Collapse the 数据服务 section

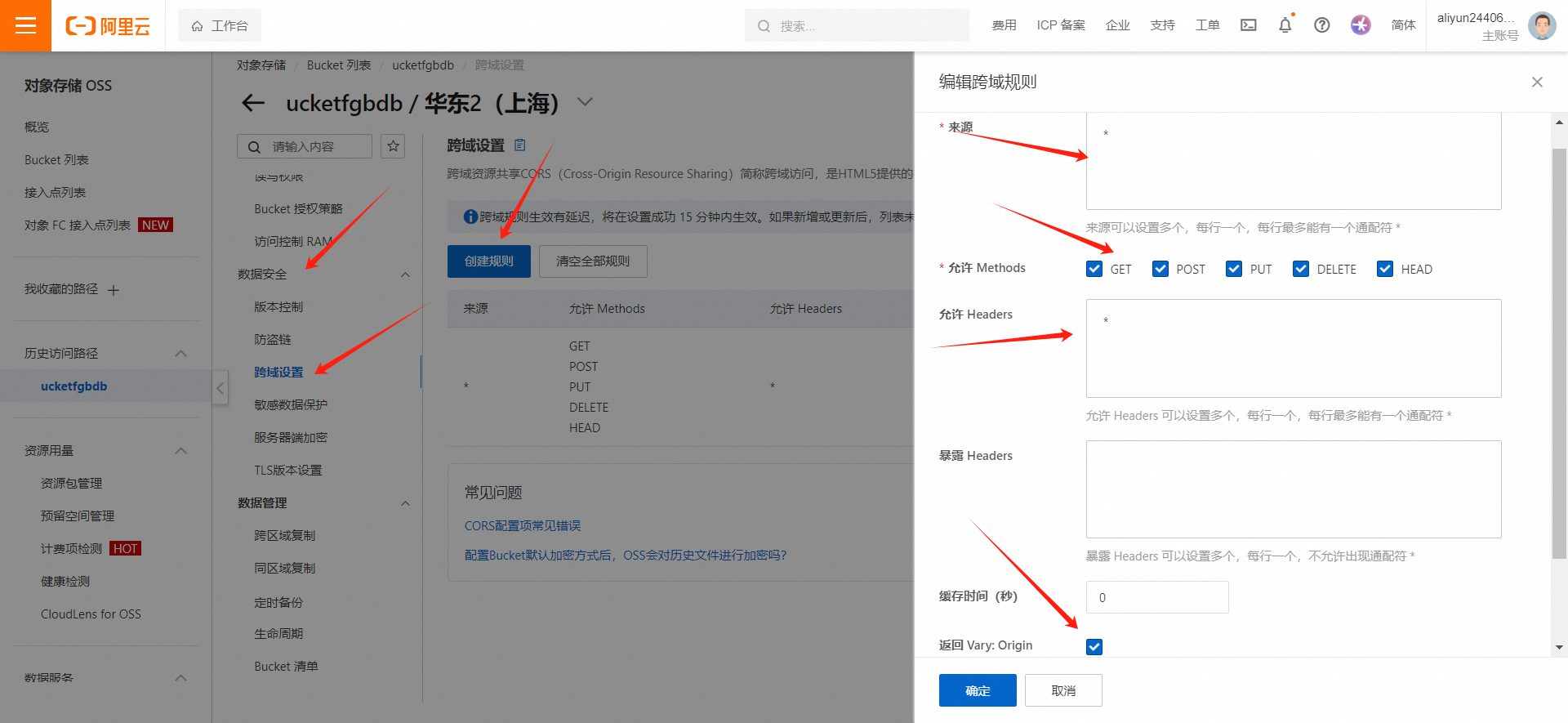pyautogui.click(x=181, y=678)
